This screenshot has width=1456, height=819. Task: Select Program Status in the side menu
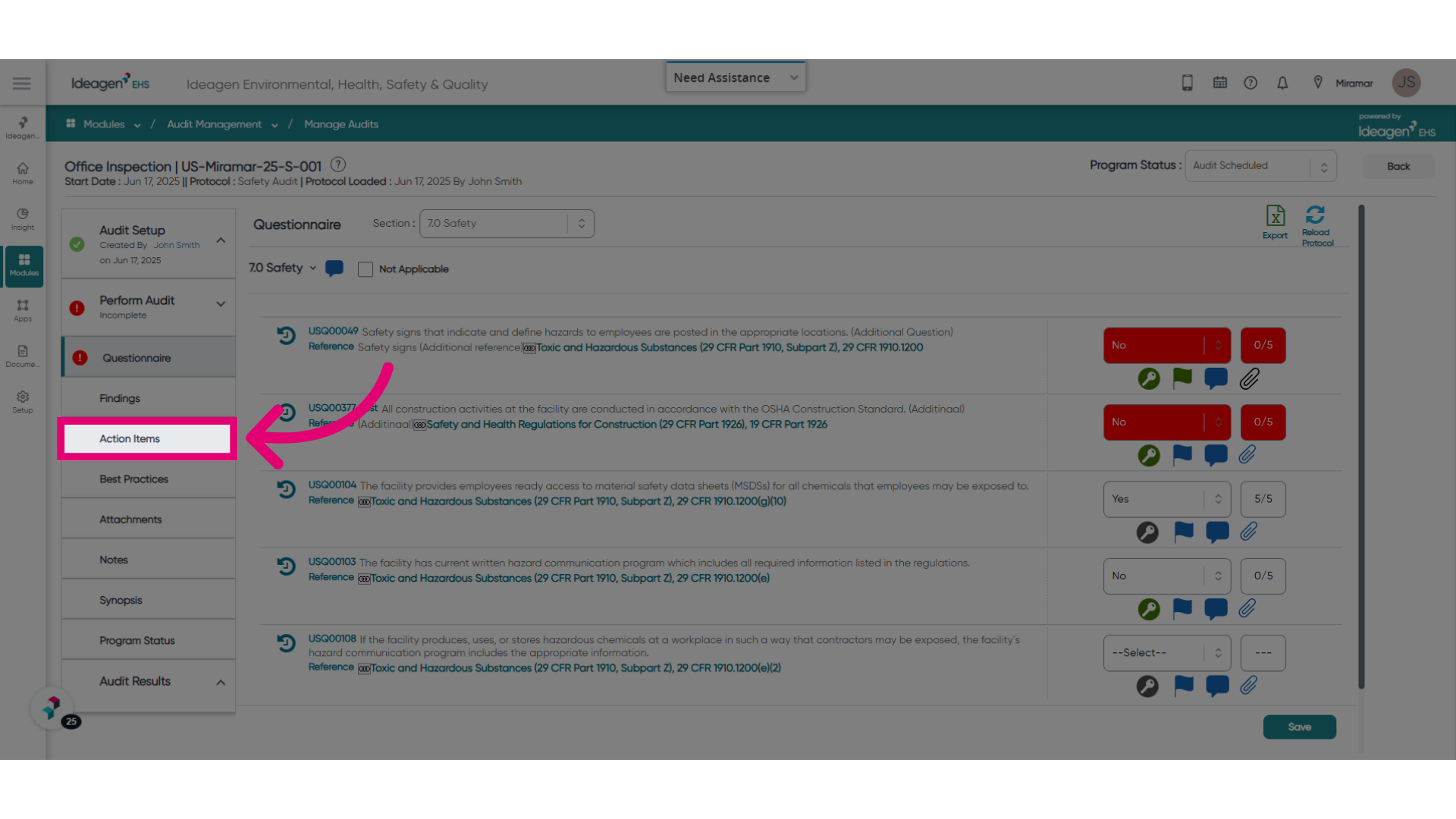click(x=149, y=641)
